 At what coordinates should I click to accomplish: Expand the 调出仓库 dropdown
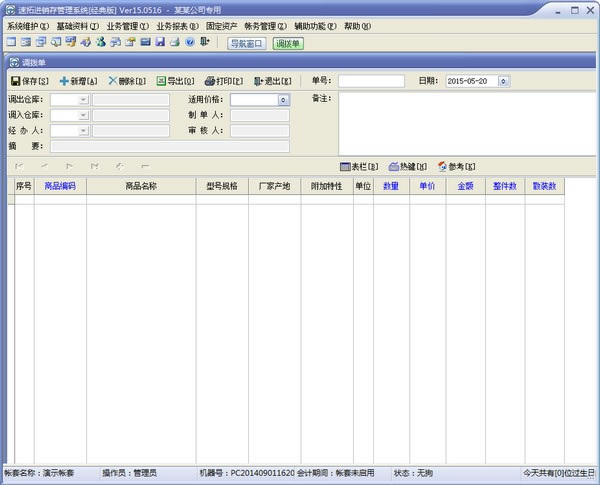click(83, 100)
